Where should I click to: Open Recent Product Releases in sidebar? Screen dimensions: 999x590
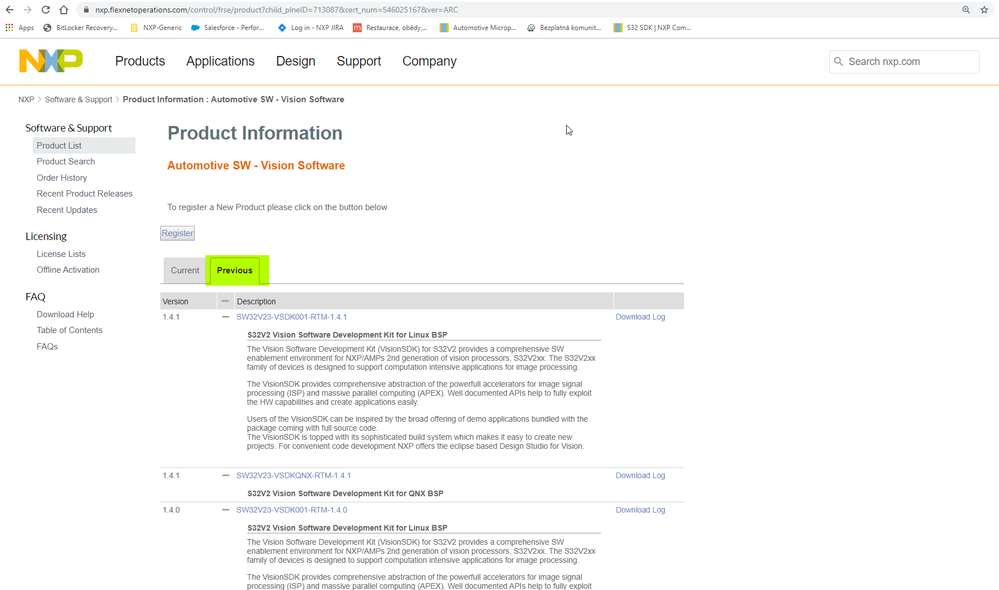85,194
